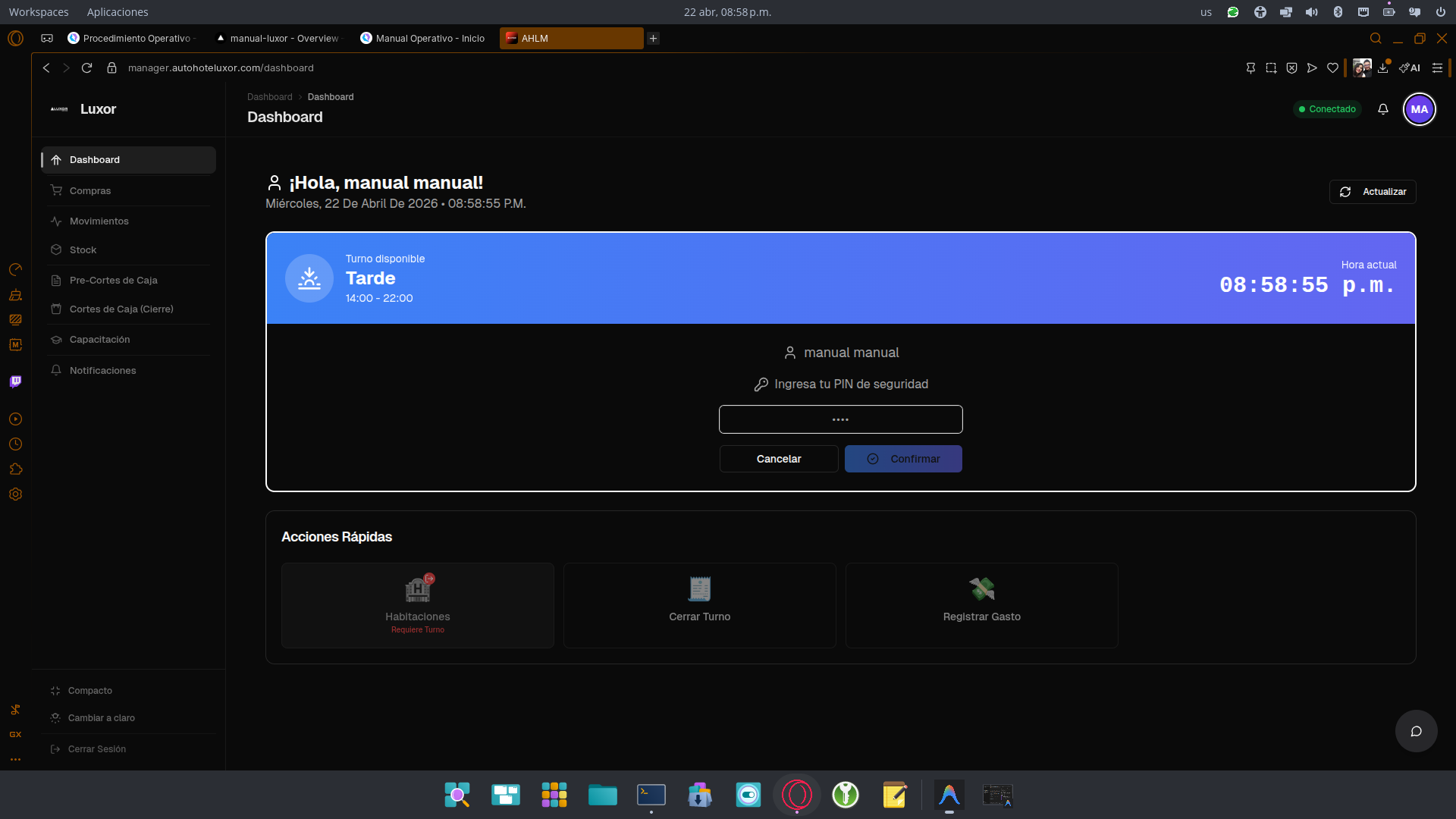Open the MA user avatar menu
This screenshot has height=819, width=1456.
click(1420, 109)
